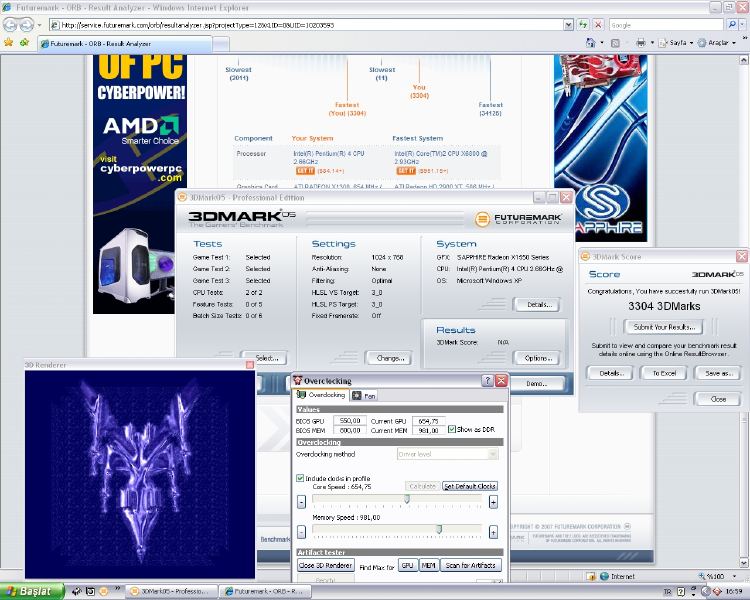Click the minus button beside Memory Speed slider
The image size is (750, 600).
click(x=301, y=532)
